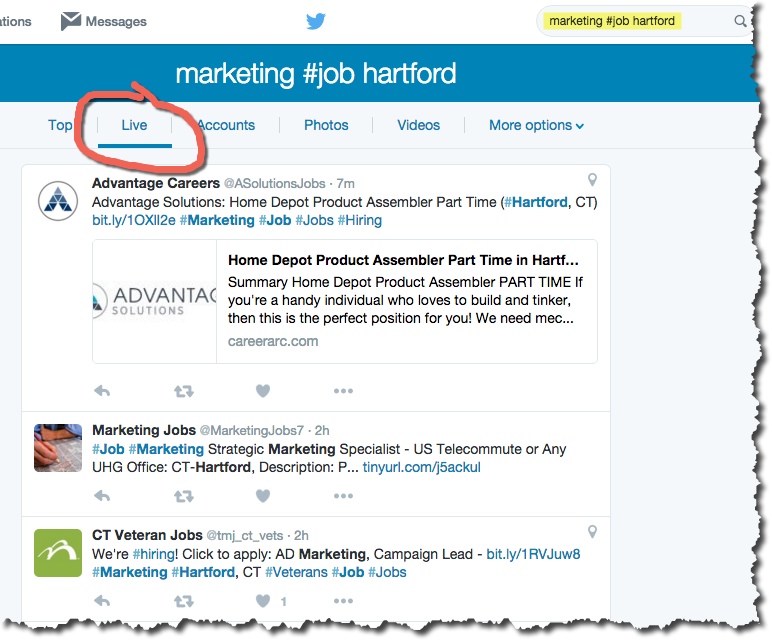Click #Veterans hashtag
The image size is (772, 640).
296,572
